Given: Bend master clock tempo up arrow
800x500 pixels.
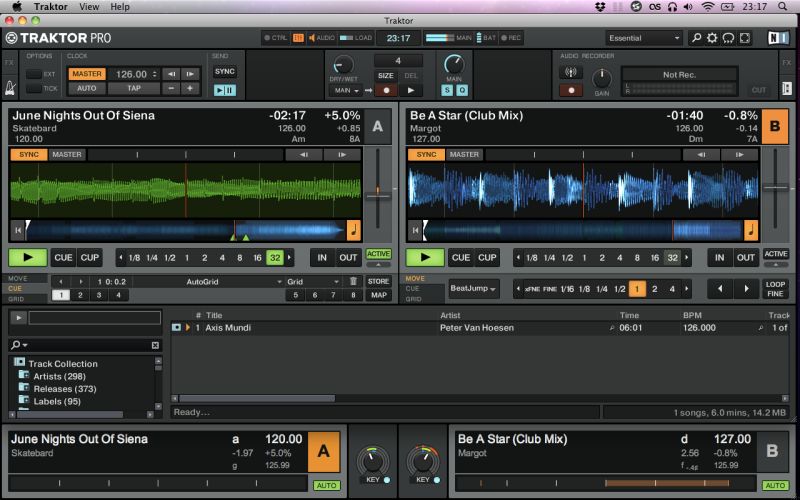Looking at the screenshot, I should pos(190,74).
